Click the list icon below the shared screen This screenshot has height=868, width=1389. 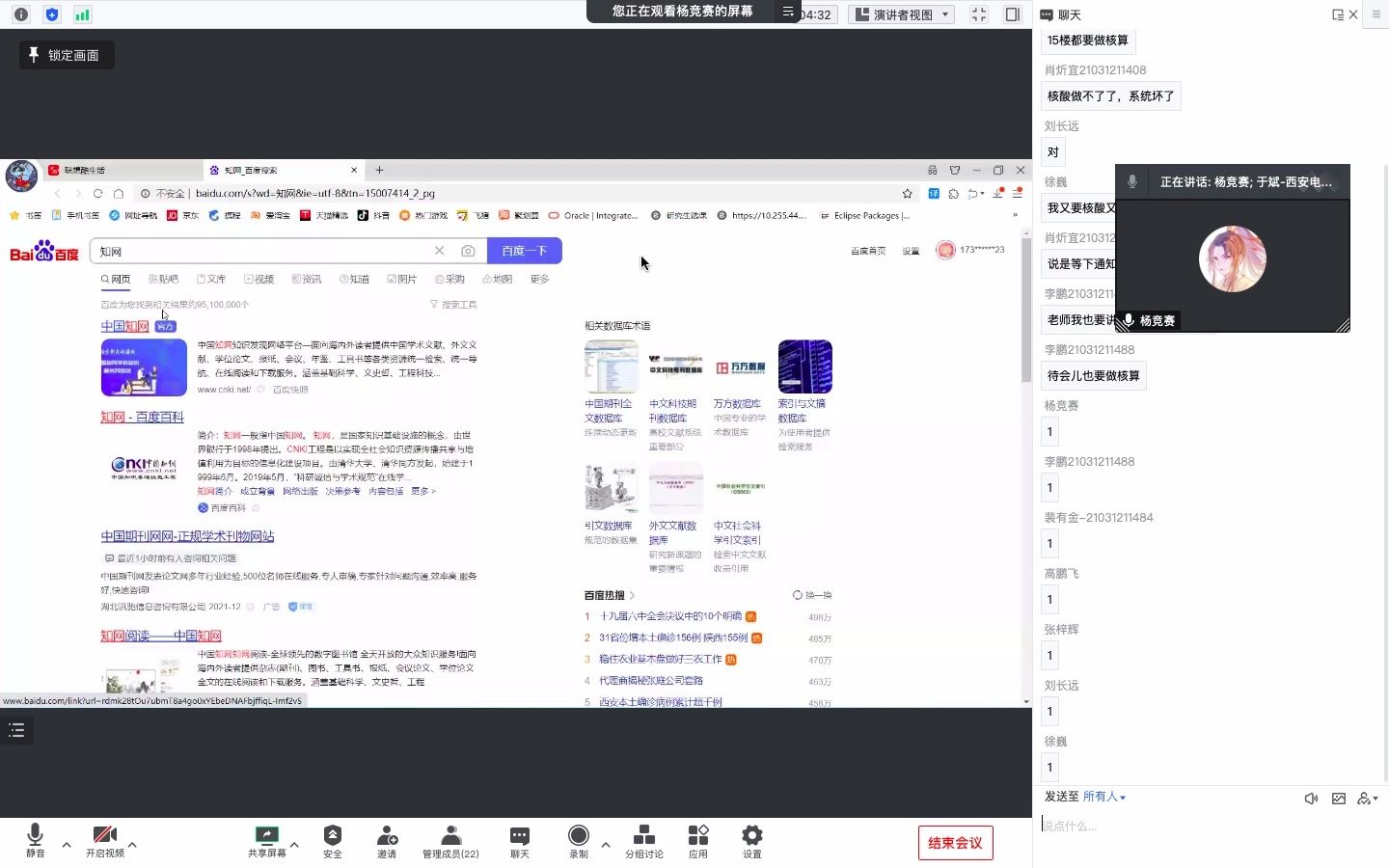16,730
